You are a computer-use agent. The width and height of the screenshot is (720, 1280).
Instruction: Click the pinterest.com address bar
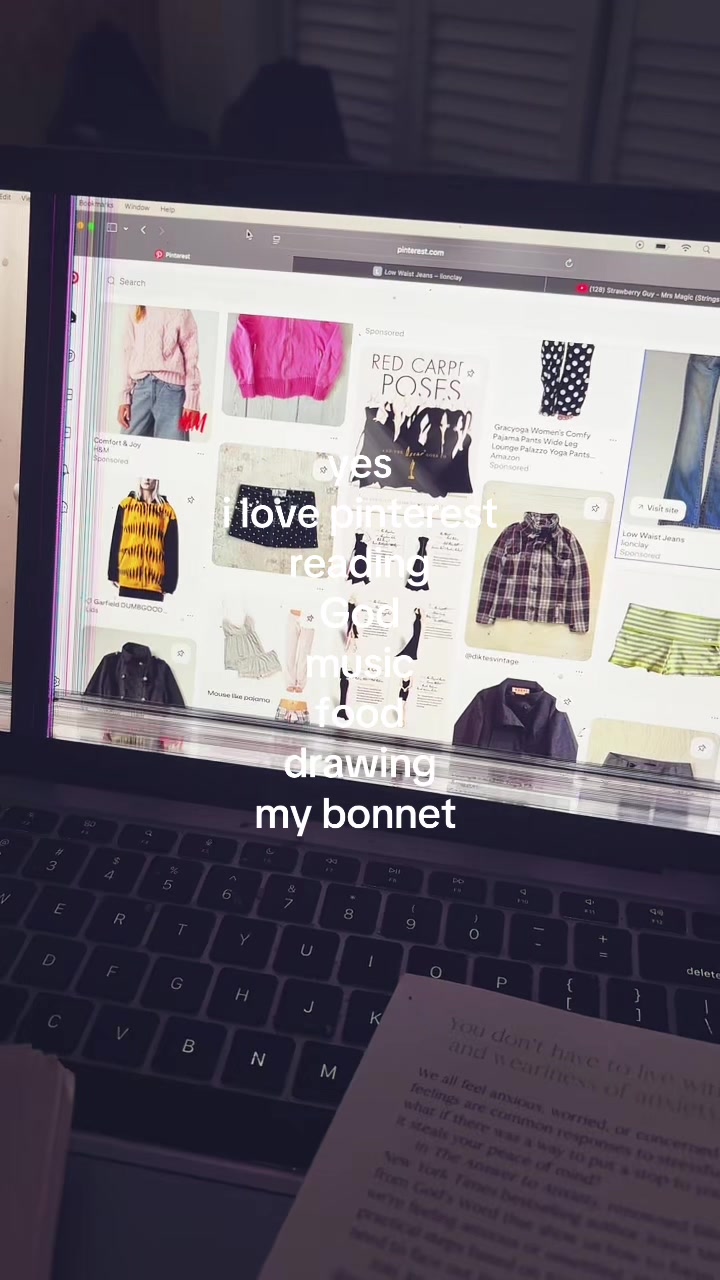tap(420, 251)
